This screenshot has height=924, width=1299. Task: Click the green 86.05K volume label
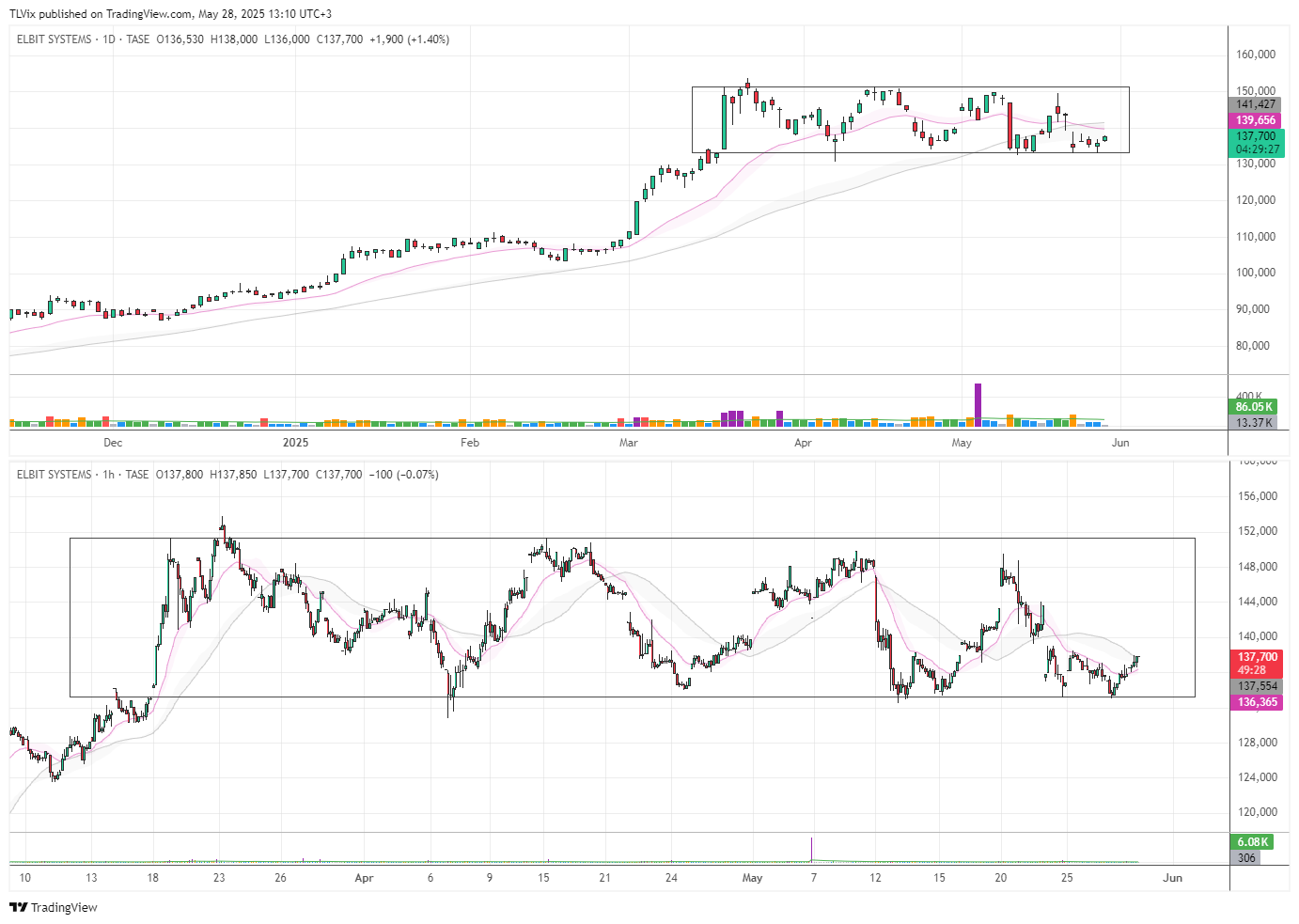click(1253, 407)
